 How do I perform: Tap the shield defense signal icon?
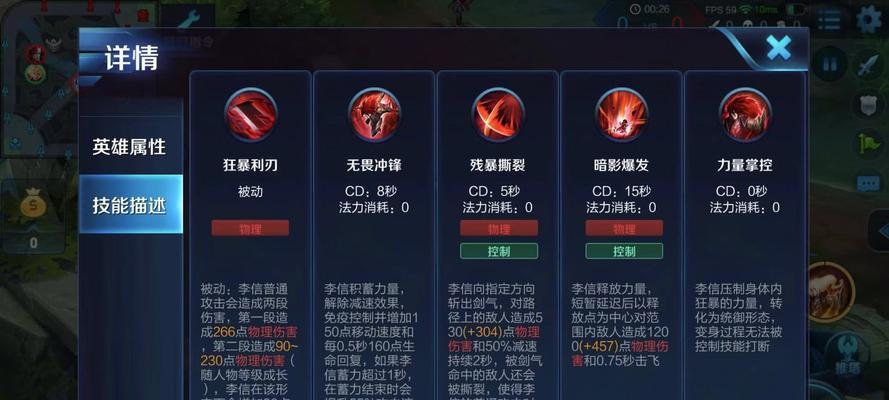[868, 105]
